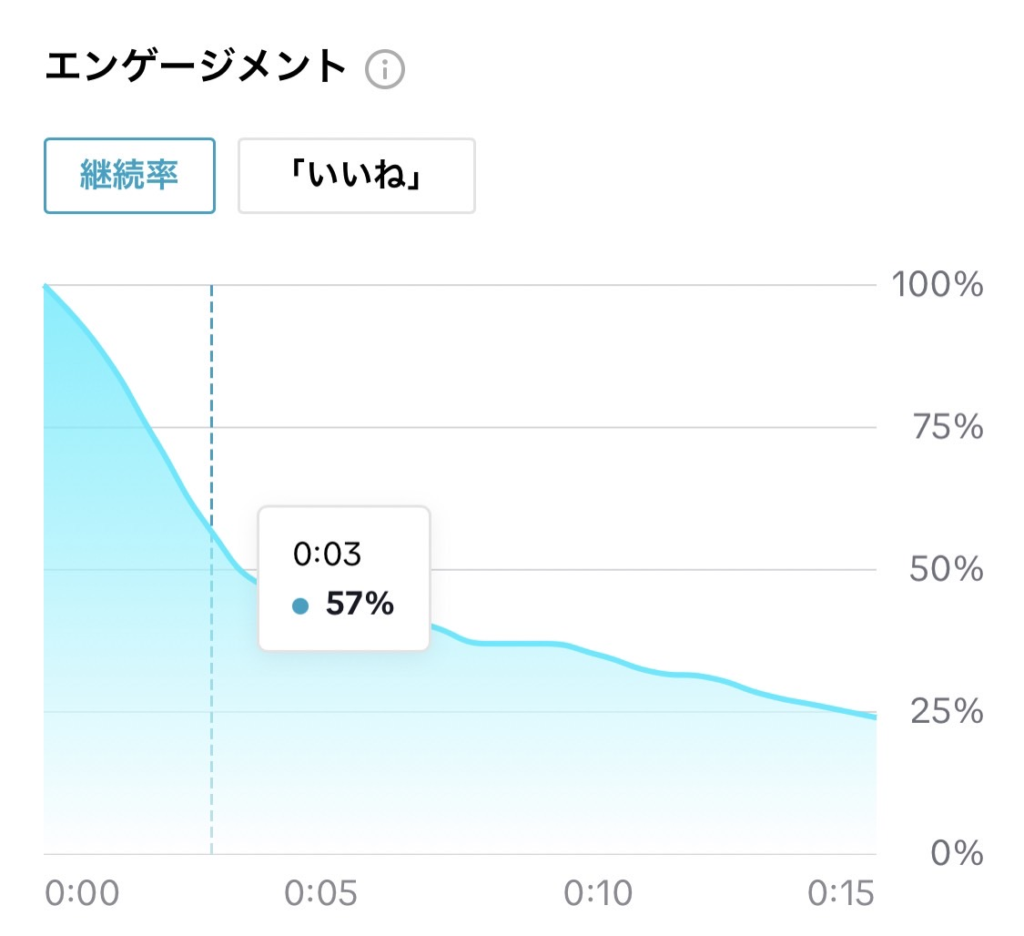Viewport: 1024px width, 936px height.
Task: Click the retention curve's end at 0:15
Action: tap(874, 717)
